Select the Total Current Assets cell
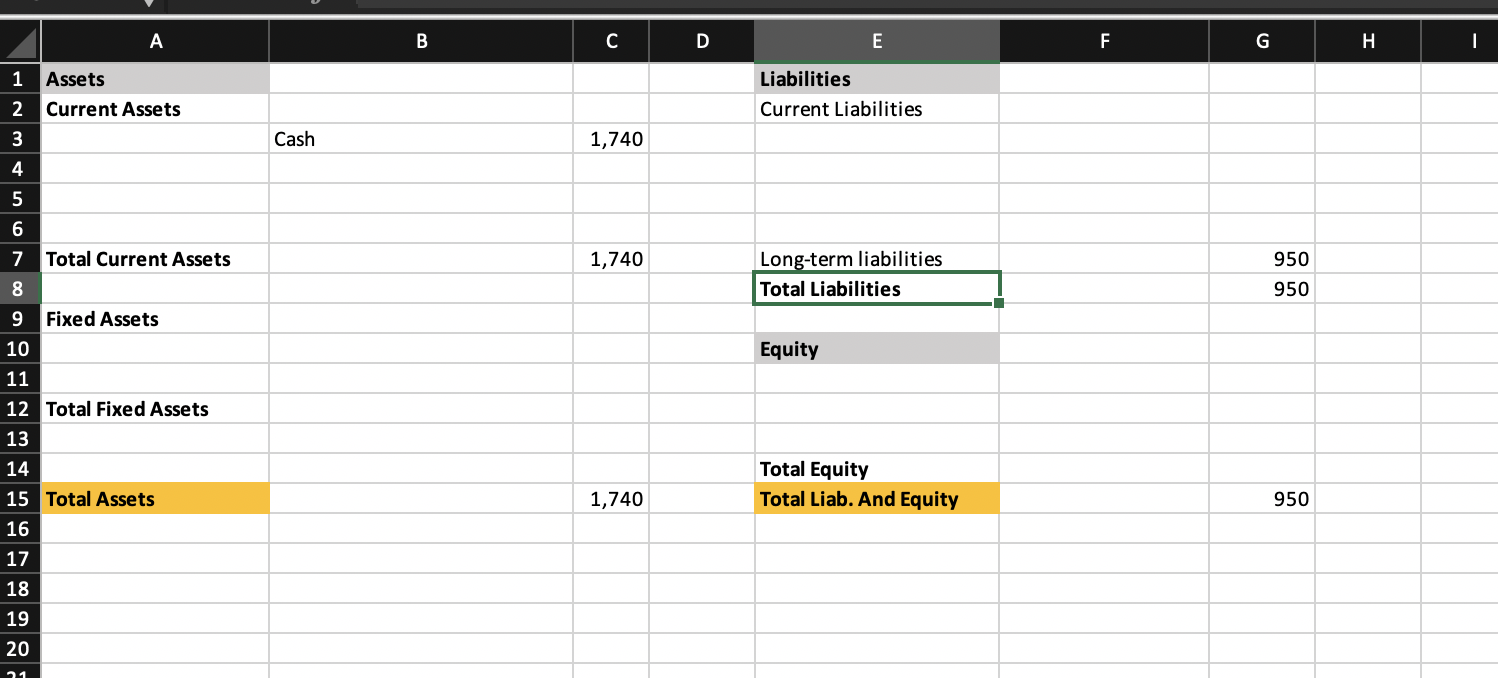This screenshot has width=1498, height=678. [155, 259]
